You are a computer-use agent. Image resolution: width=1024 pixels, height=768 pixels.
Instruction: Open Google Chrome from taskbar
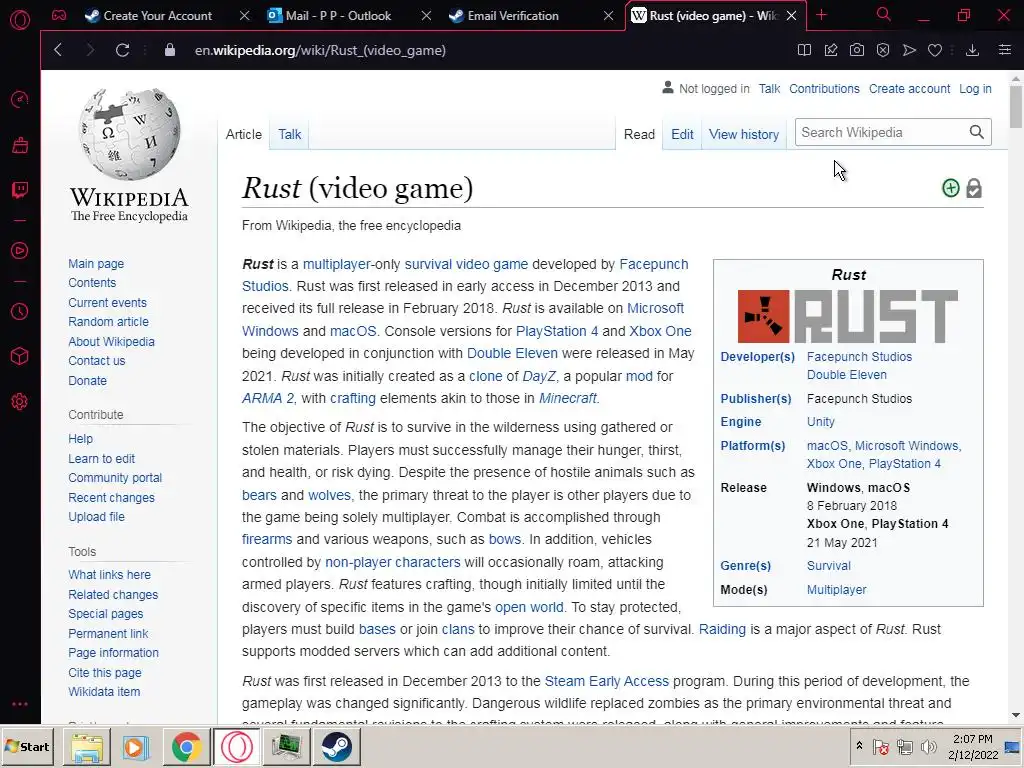pyautogui.click(x=187, y=747)
